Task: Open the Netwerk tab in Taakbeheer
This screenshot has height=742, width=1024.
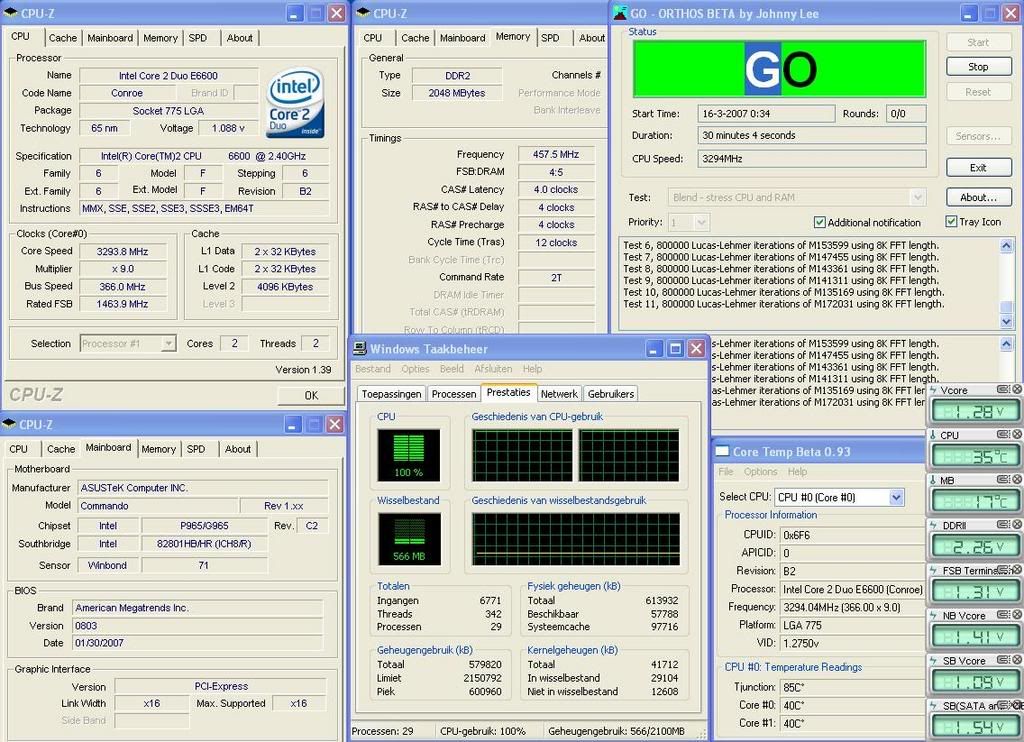Action: point(559,394)
